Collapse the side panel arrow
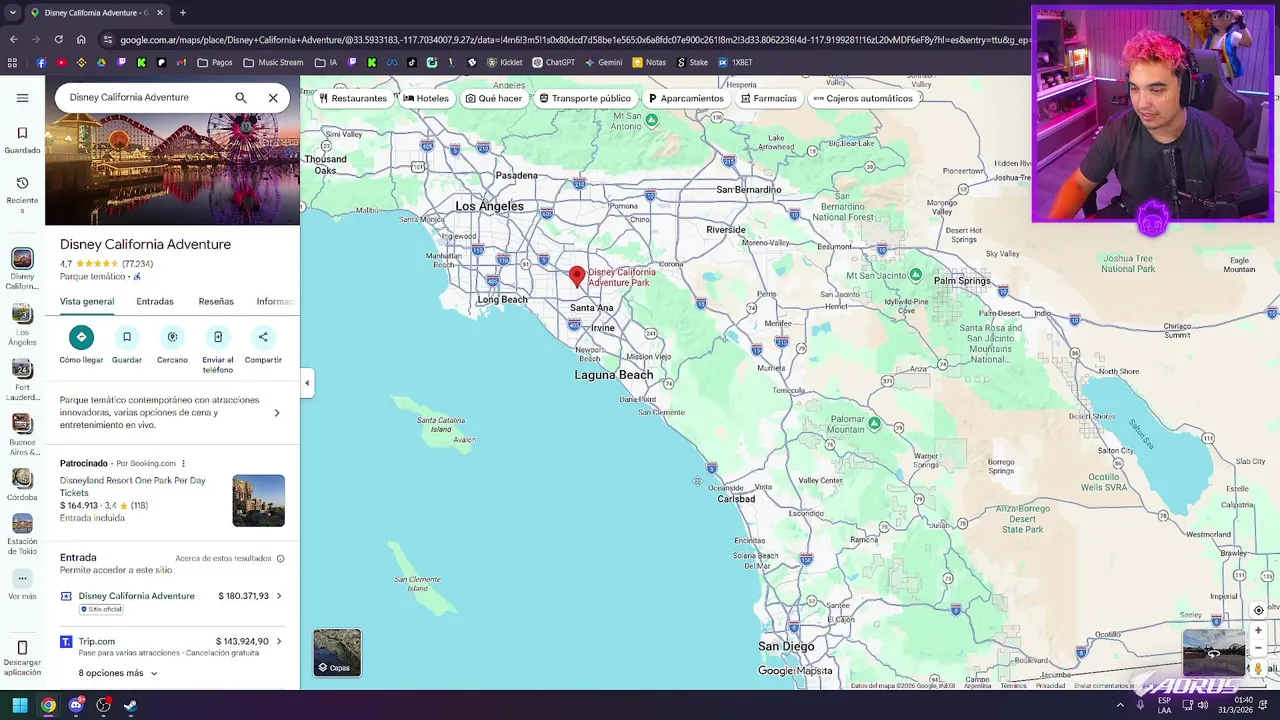The image size is (1280, 720). (x=307, y=383)
